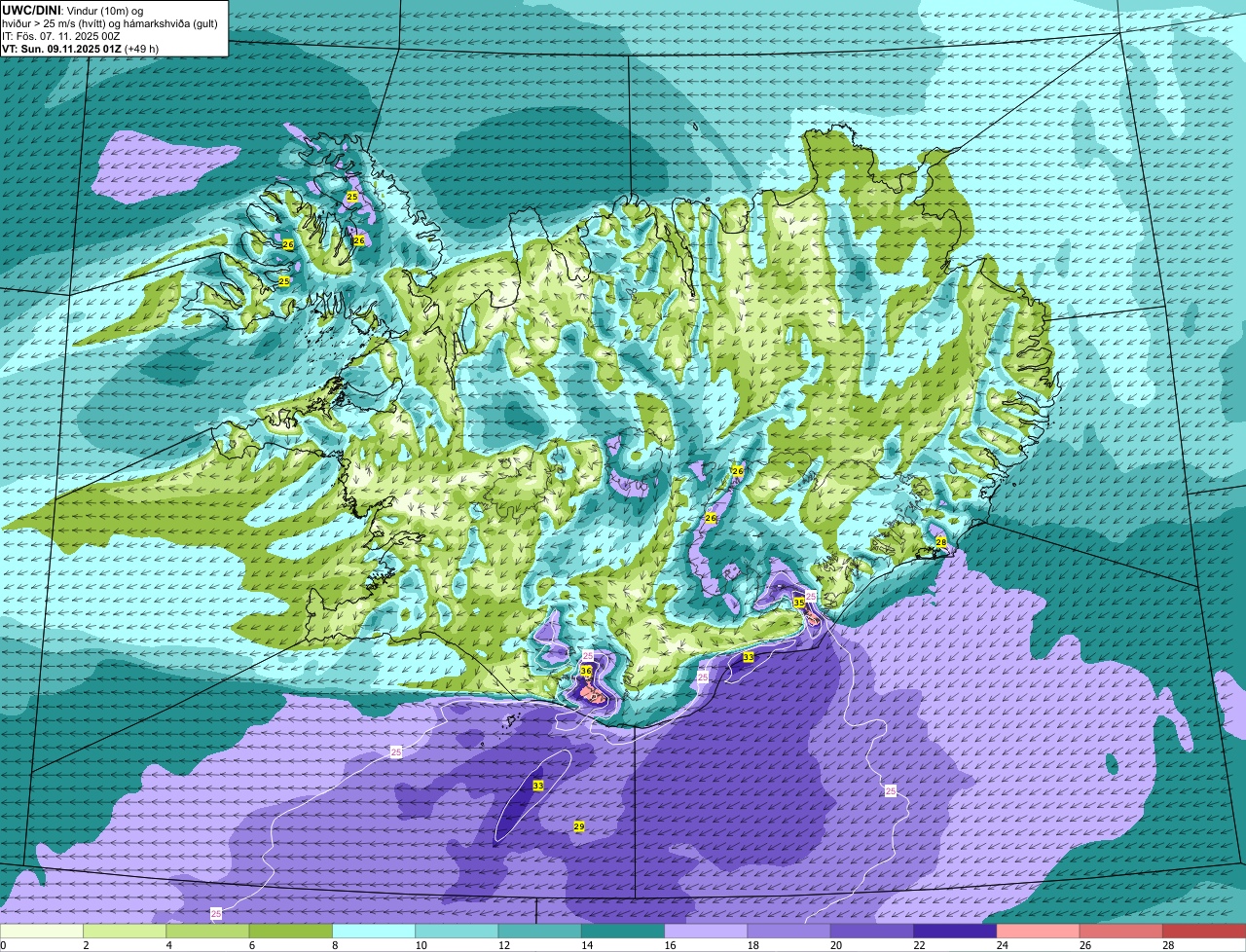Select the 16–18 m/s light lavender swatch
This screenshot has height=952, width=1246.
706,932
